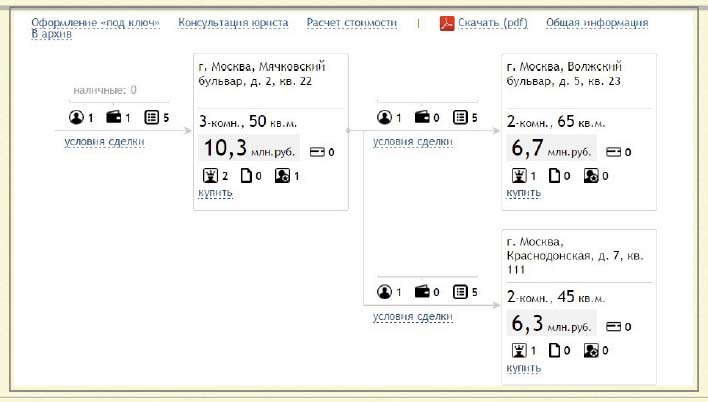This screenshot has height=402, width=708.
Task: Click купить on the Мячковский бульвар card
Action: 215,193
